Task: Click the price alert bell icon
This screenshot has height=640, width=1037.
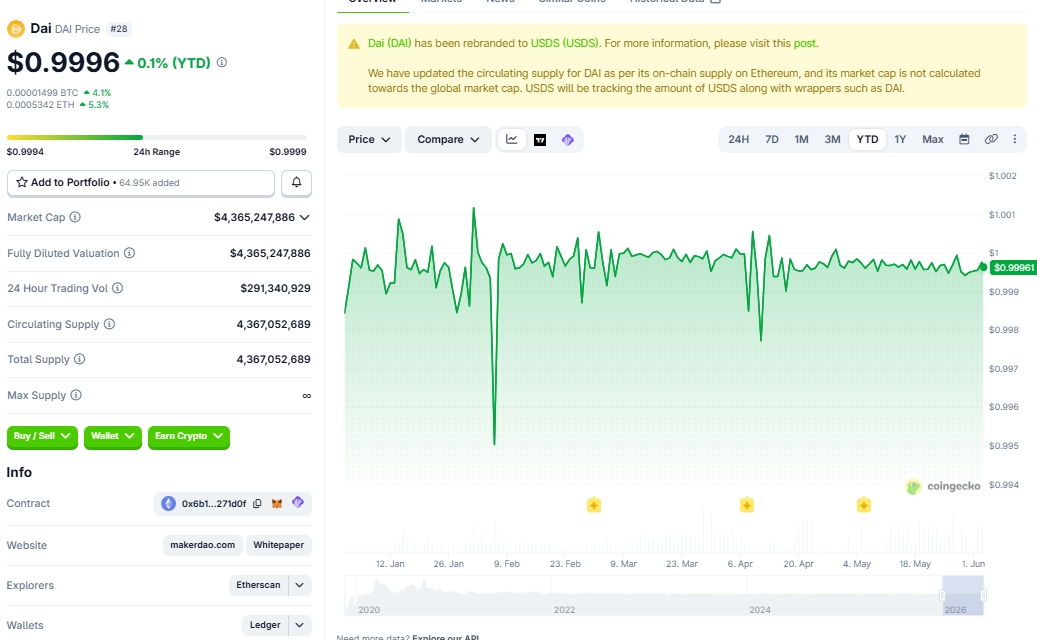Action: point(296,182)
